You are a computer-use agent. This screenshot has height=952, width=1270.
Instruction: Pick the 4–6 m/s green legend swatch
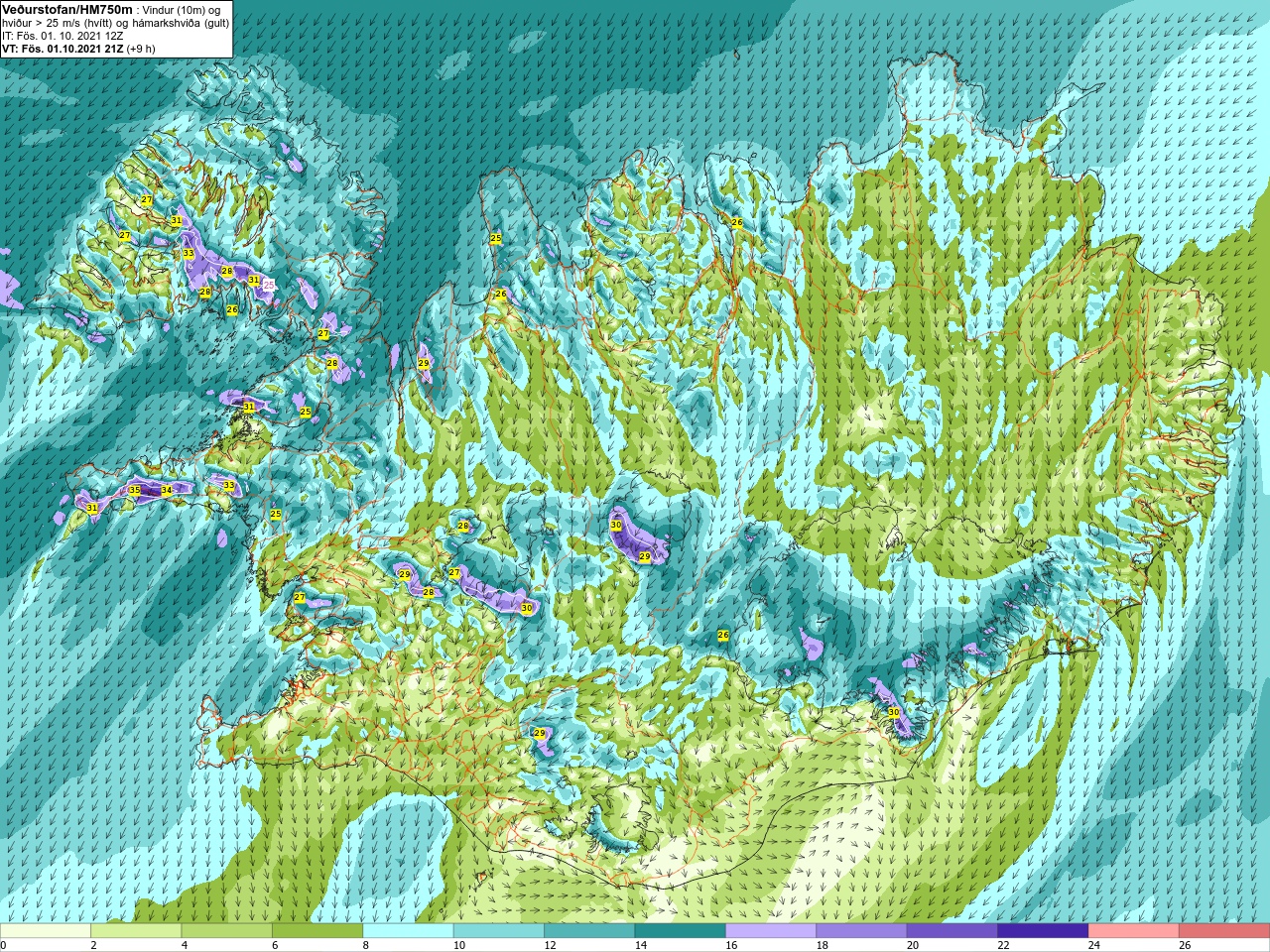point(227,931)
